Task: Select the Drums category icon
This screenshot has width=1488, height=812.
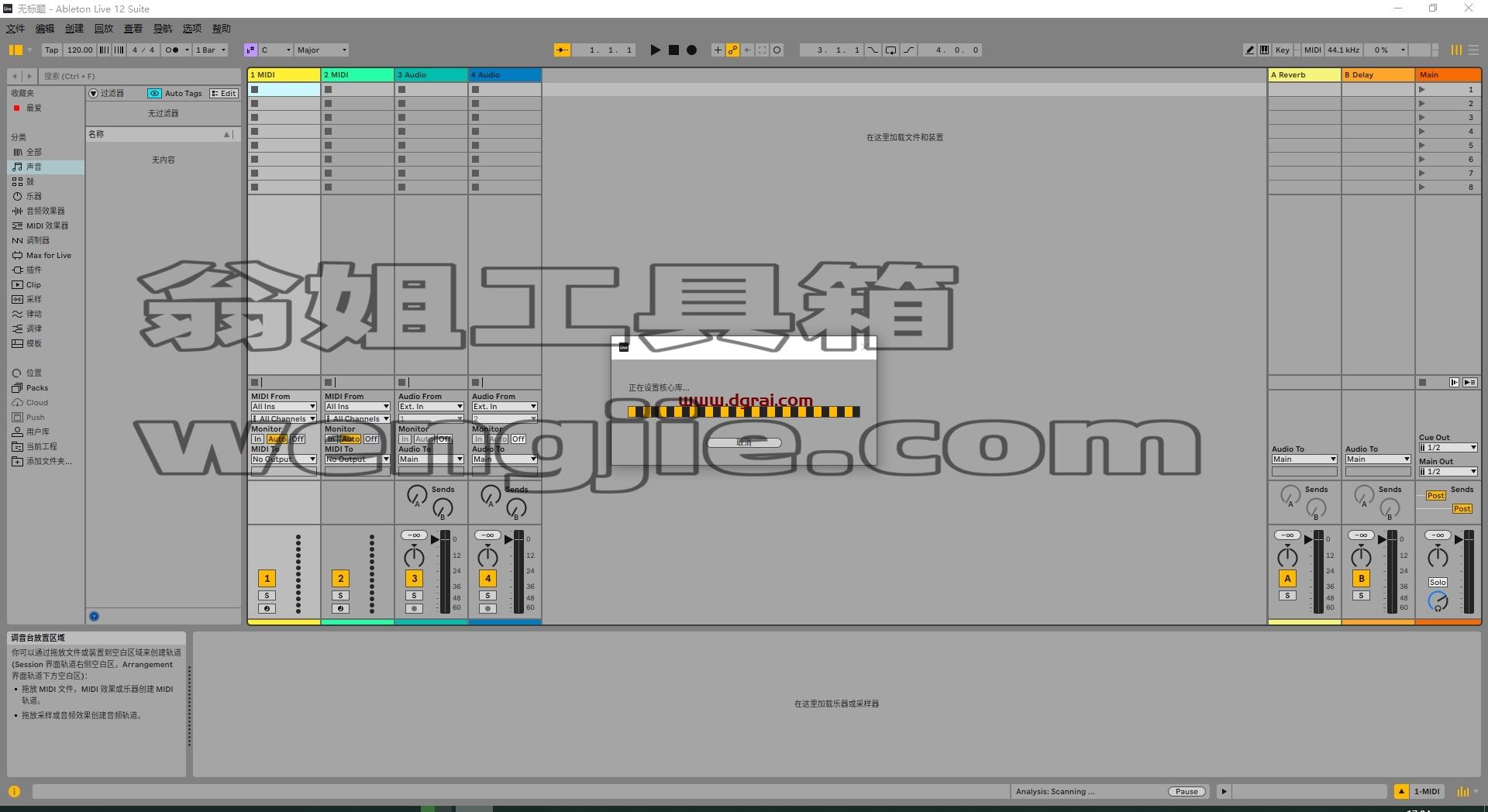Action: tap(18, 181)
